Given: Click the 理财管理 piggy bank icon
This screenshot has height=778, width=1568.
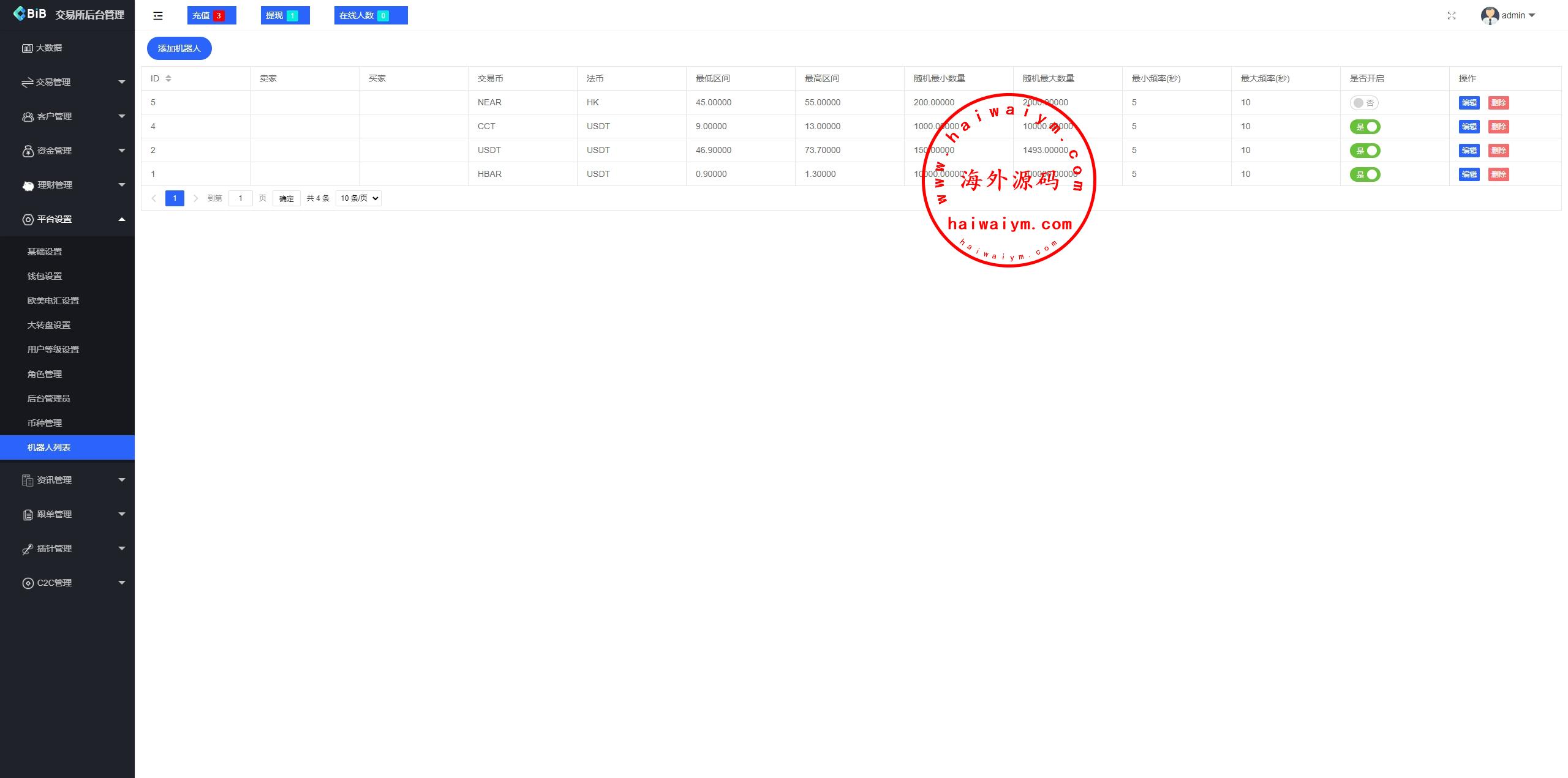Looking at the screenshot, I should [x=28, y=185].
